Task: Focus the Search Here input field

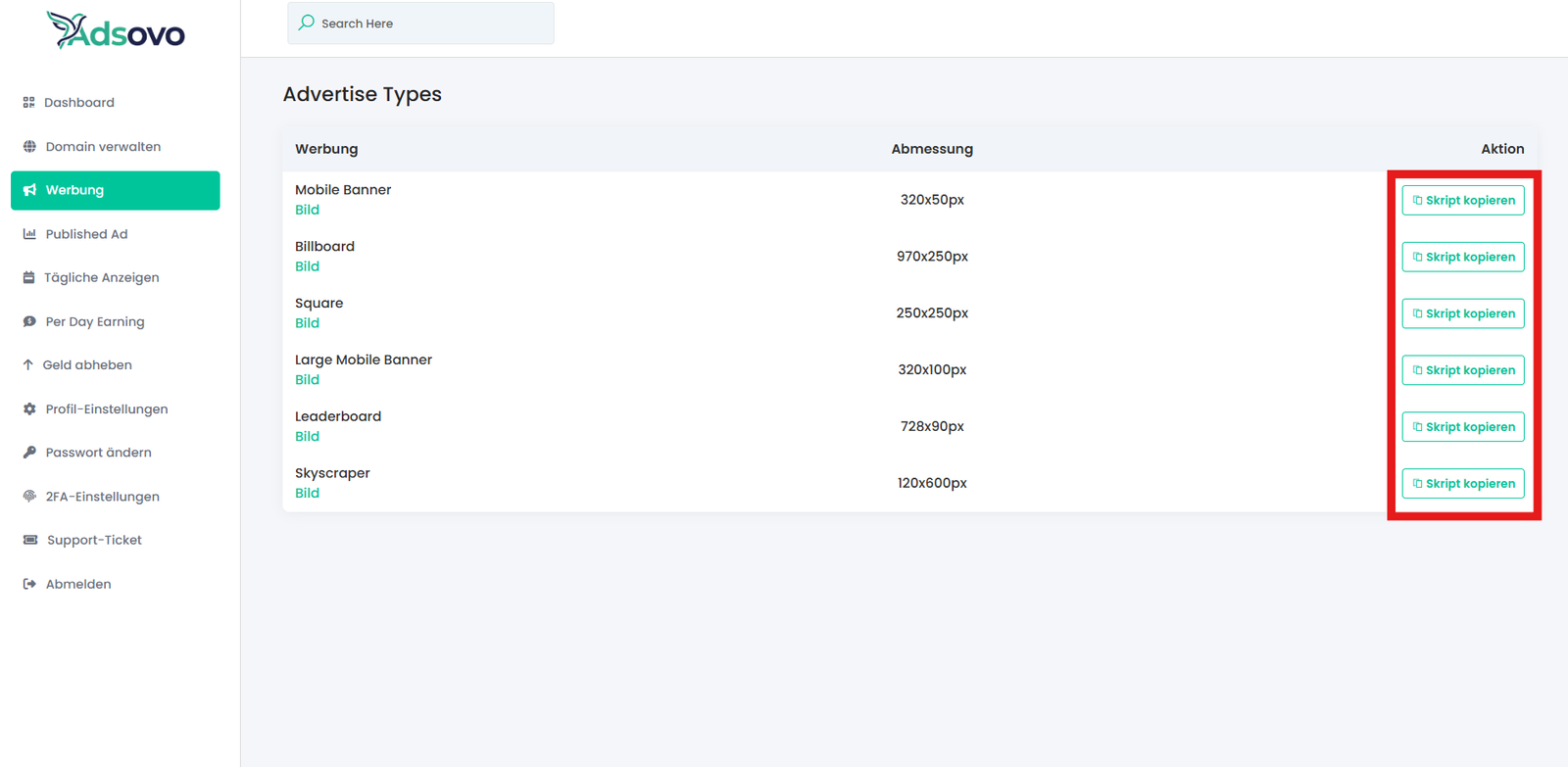Action: coord(431,24)
